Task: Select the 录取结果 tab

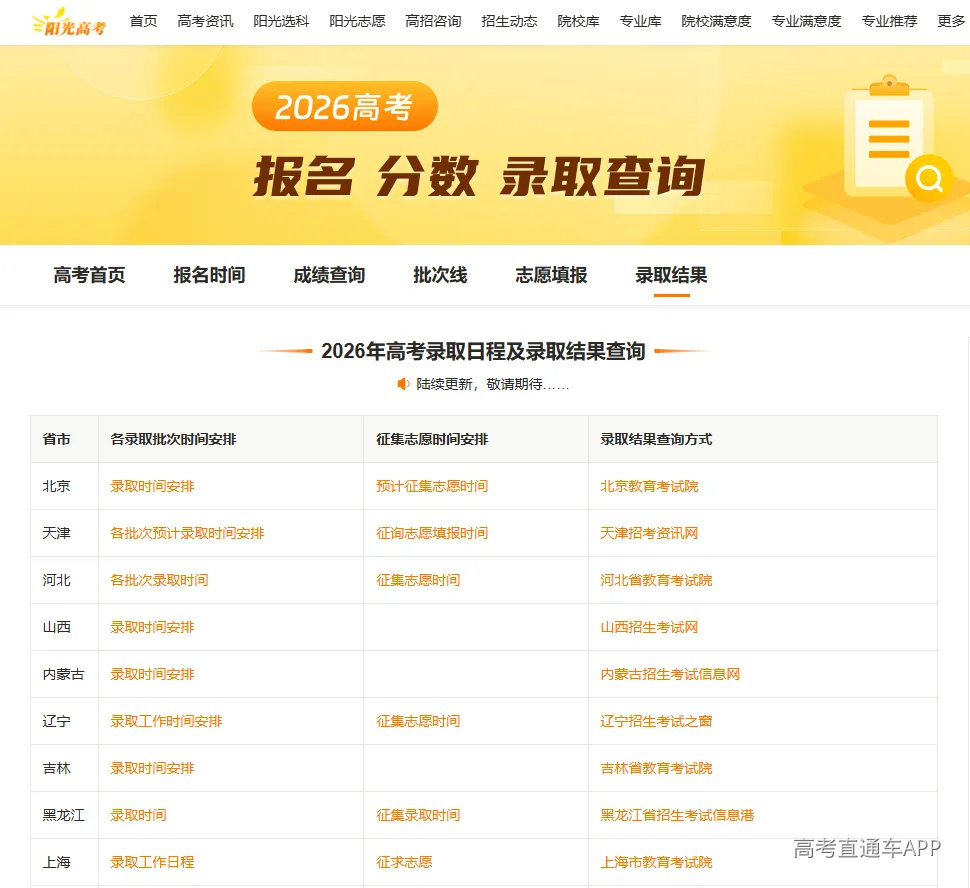Action: tap(671, 275)
